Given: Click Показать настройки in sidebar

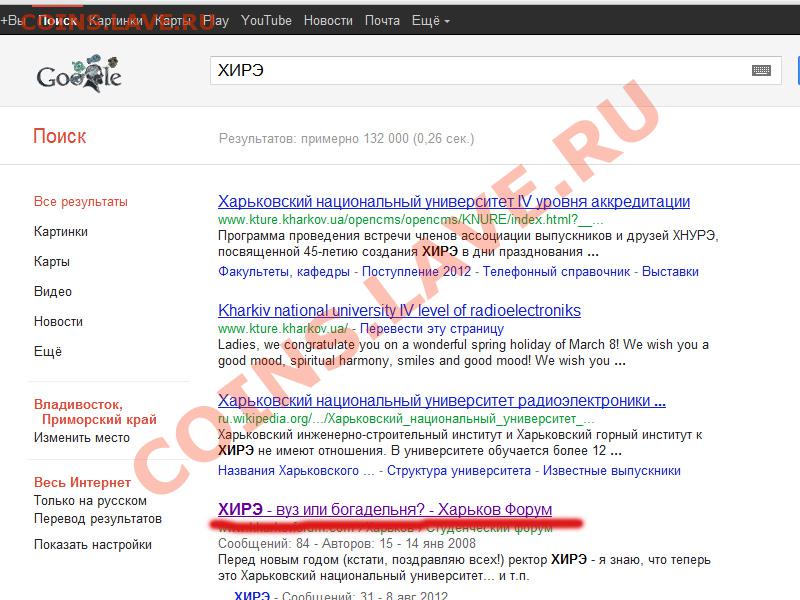Looking at the screenshot, I should [93, 544].
